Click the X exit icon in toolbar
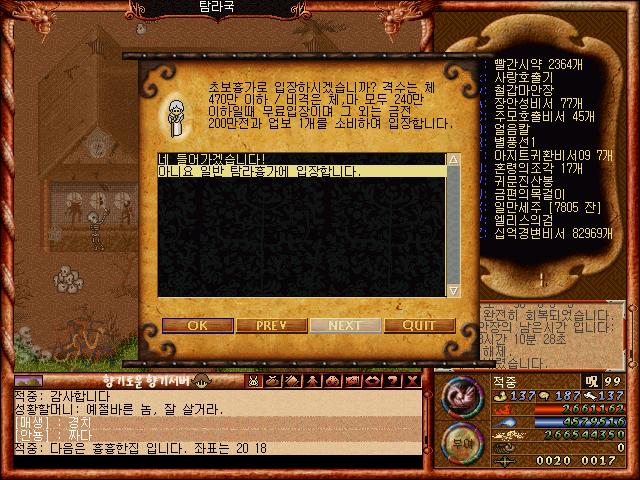Screen dimensions: 640x480 (x=413, y=381)
